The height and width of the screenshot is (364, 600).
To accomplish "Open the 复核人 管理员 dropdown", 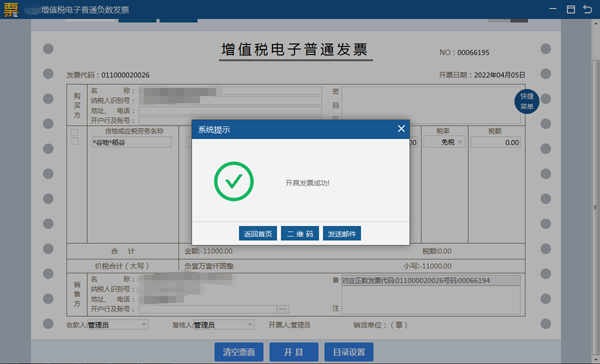I will [x=223, y=325].
